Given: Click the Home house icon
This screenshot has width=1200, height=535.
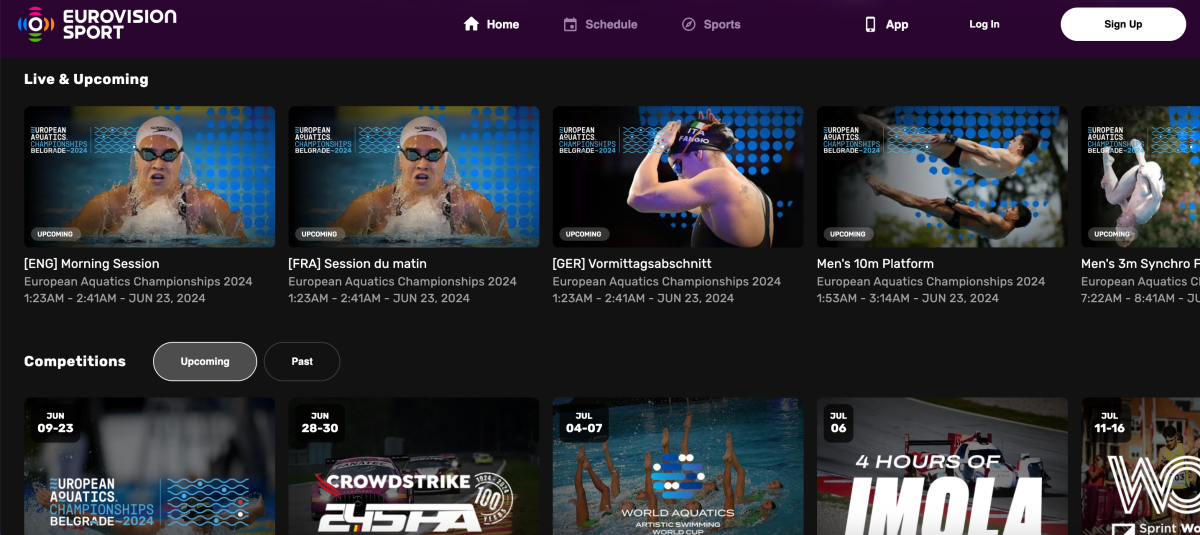Looking at the screenshot, I should click(x=471, y=24).
